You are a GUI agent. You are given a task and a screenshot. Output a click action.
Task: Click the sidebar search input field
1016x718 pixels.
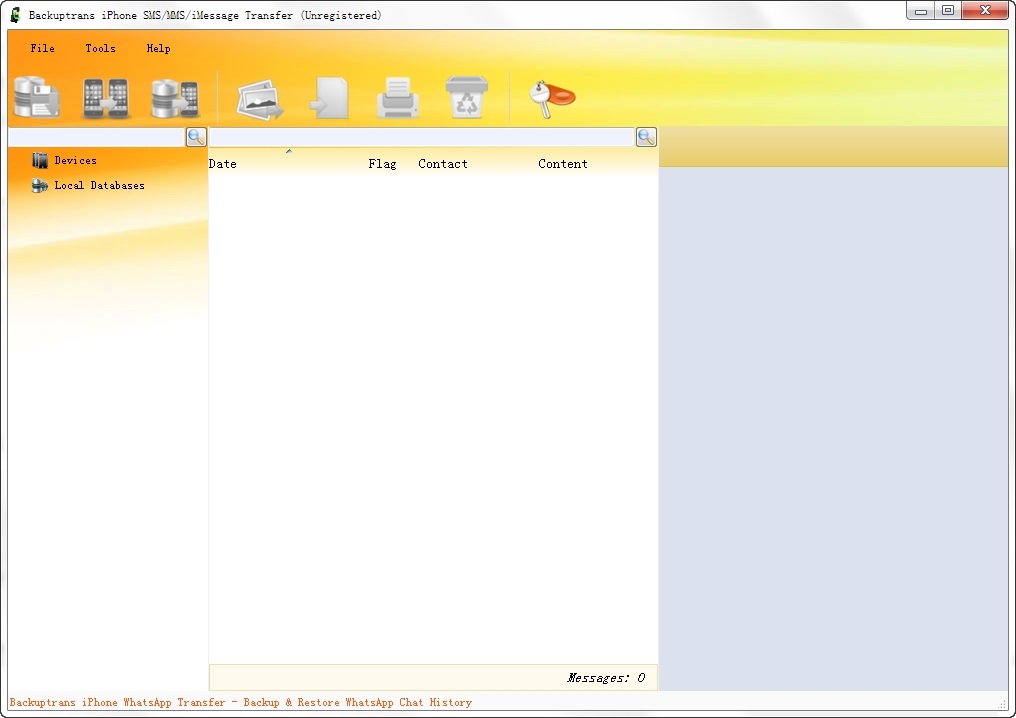point(96,137)
